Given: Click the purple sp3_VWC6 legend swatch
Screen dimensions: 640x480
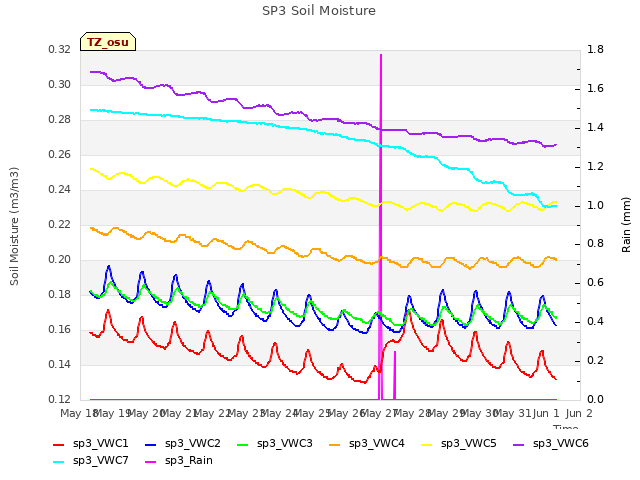Looking at the screenshot, I should pos(519,444).
